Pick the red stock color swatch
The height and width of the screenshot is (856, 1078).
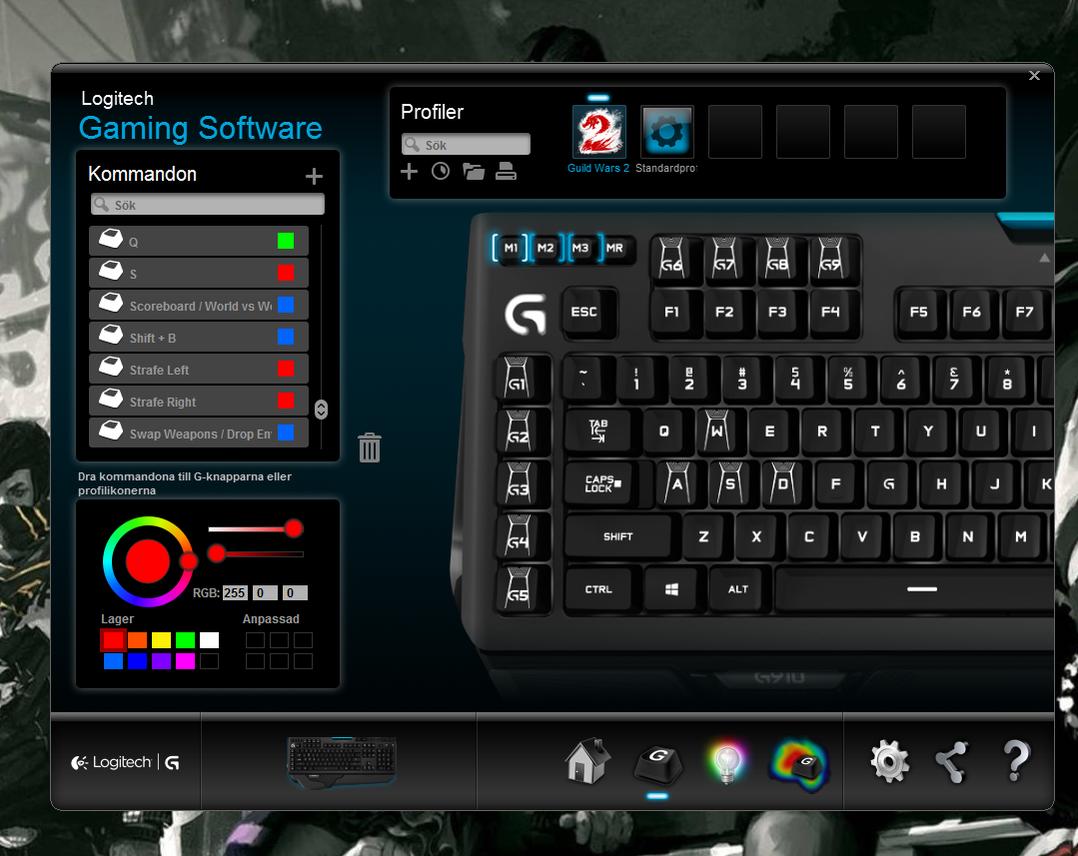tap(113, 640)
